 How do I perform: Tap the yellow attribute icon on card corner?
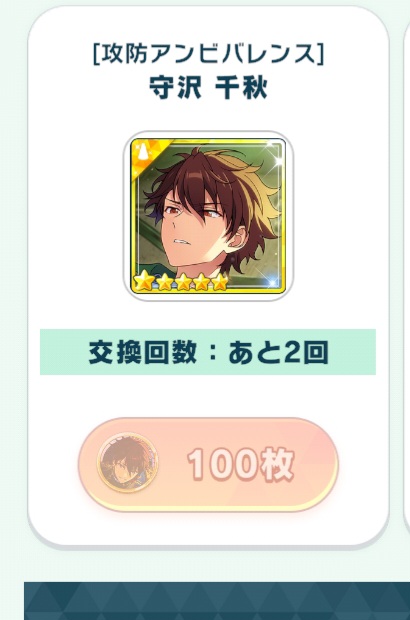142,151
